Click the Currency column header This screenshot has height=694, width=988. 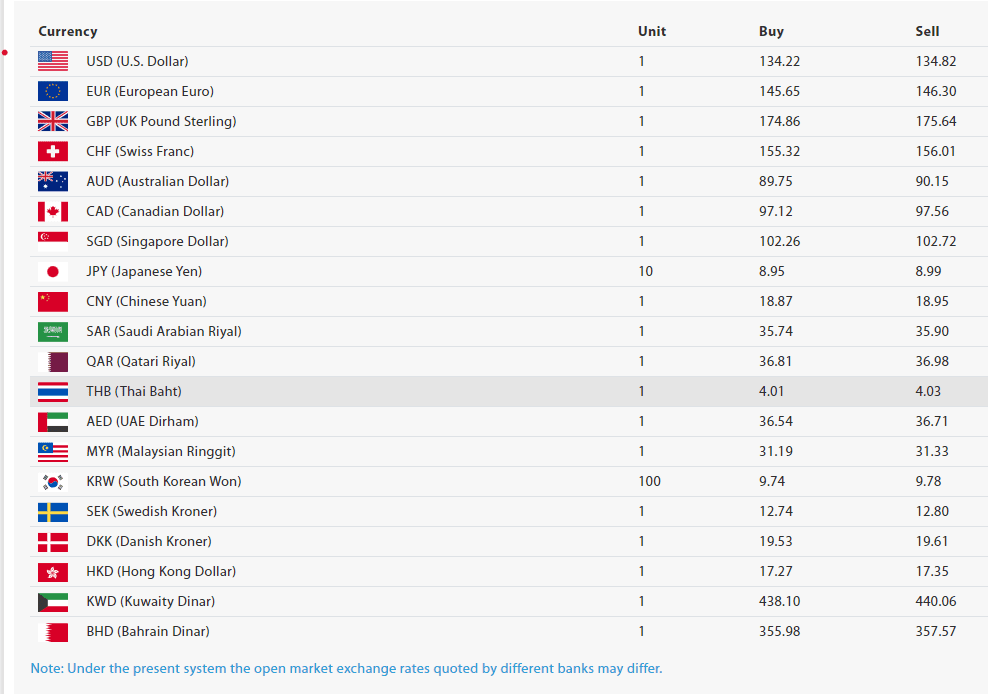click(x=68, y=31)
